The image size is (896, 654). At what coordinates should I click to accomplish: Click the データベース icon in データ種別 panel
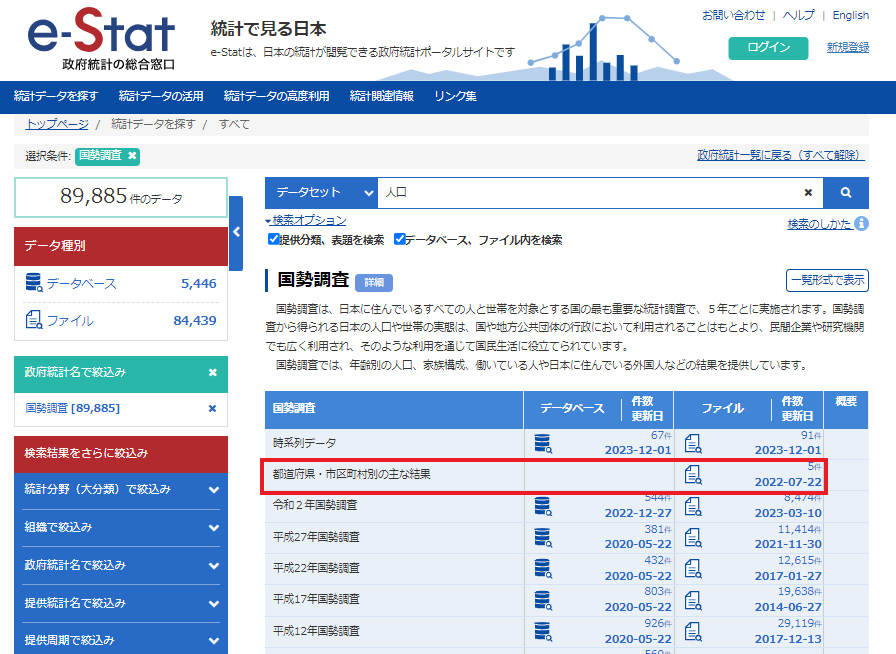coord(34,282)
